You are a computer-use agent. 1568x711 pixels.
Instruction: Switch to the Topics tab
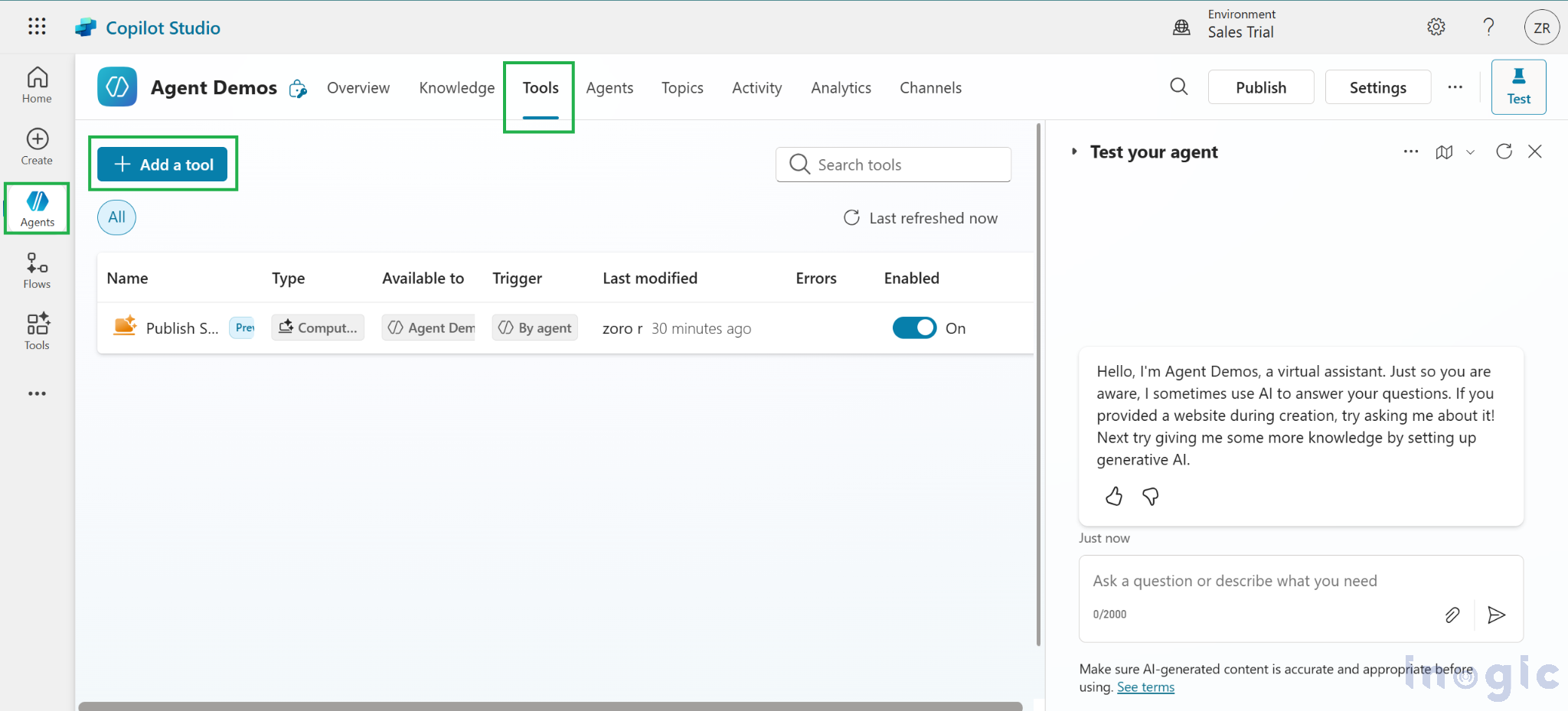(682, 87)
